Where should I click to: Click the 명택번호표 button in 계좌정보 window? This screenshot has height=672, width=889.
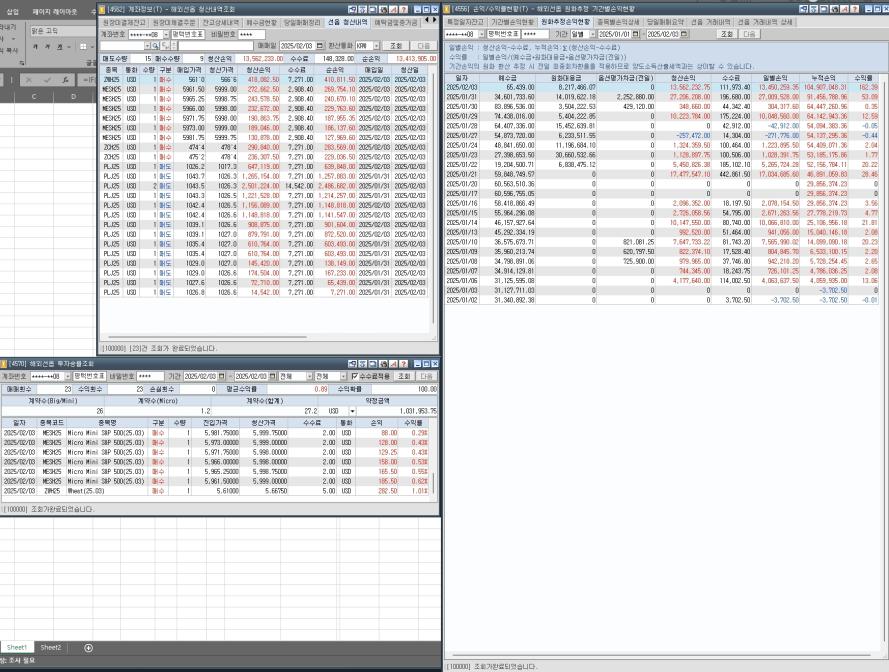[188, 35]
